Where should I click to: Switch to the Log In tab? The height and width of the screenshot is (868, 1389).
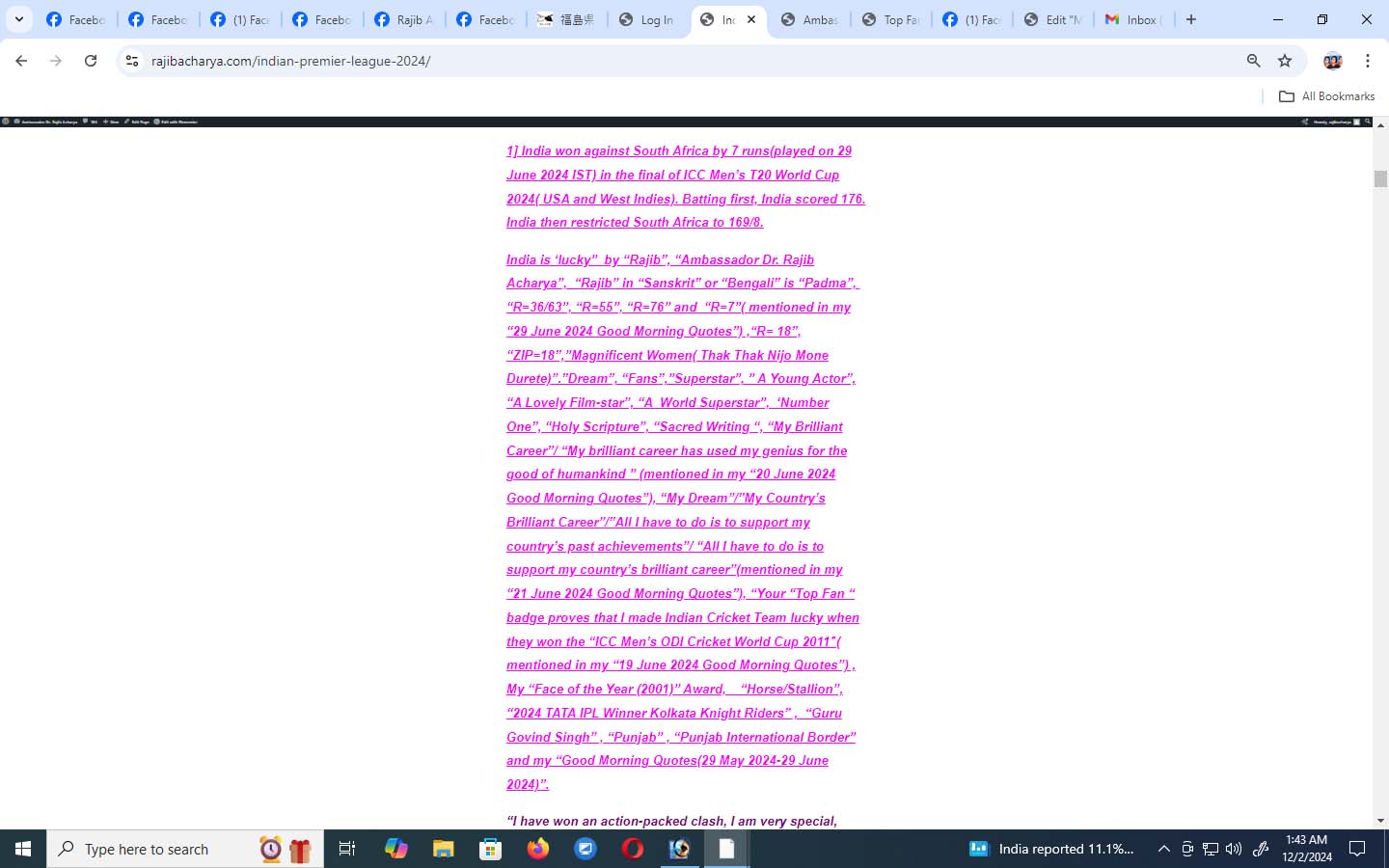coord(647,19)
